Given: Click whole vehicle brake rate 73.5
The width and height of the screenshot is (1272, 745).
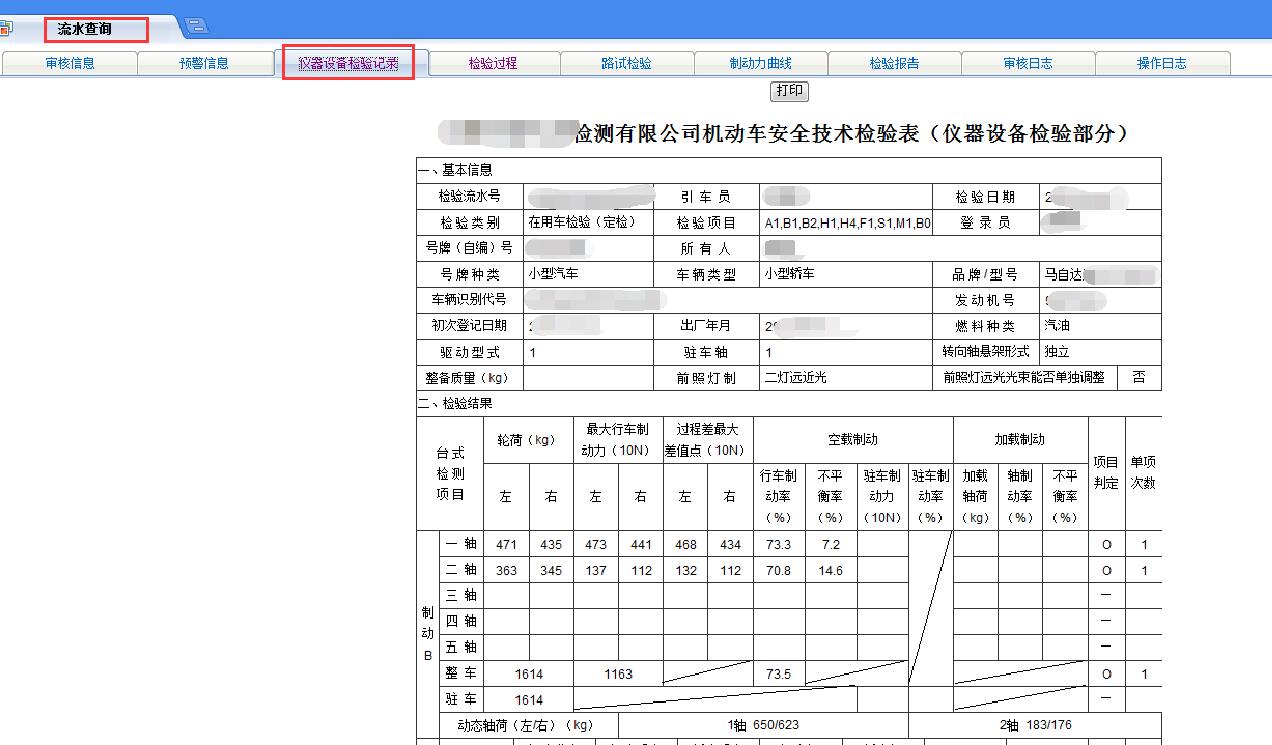Looking at the screenshot, I should 779,674.
